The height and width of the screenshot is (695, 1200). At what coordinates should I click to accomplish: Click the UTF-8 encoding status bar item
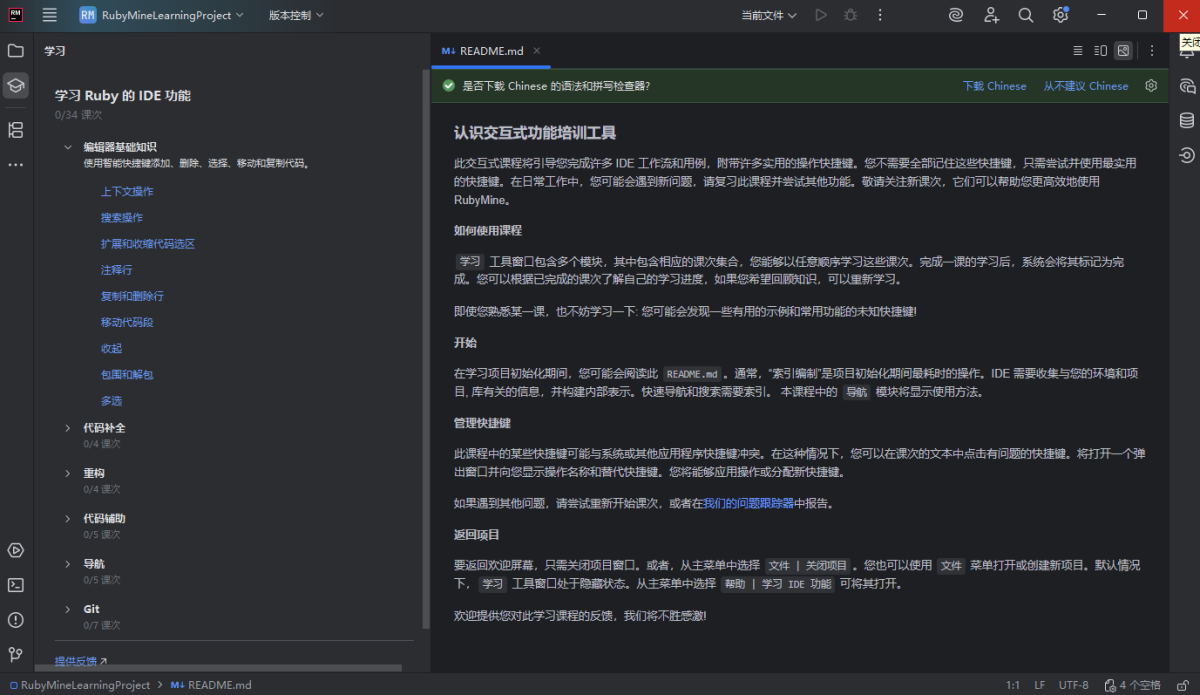click(x=1073, y=685)
